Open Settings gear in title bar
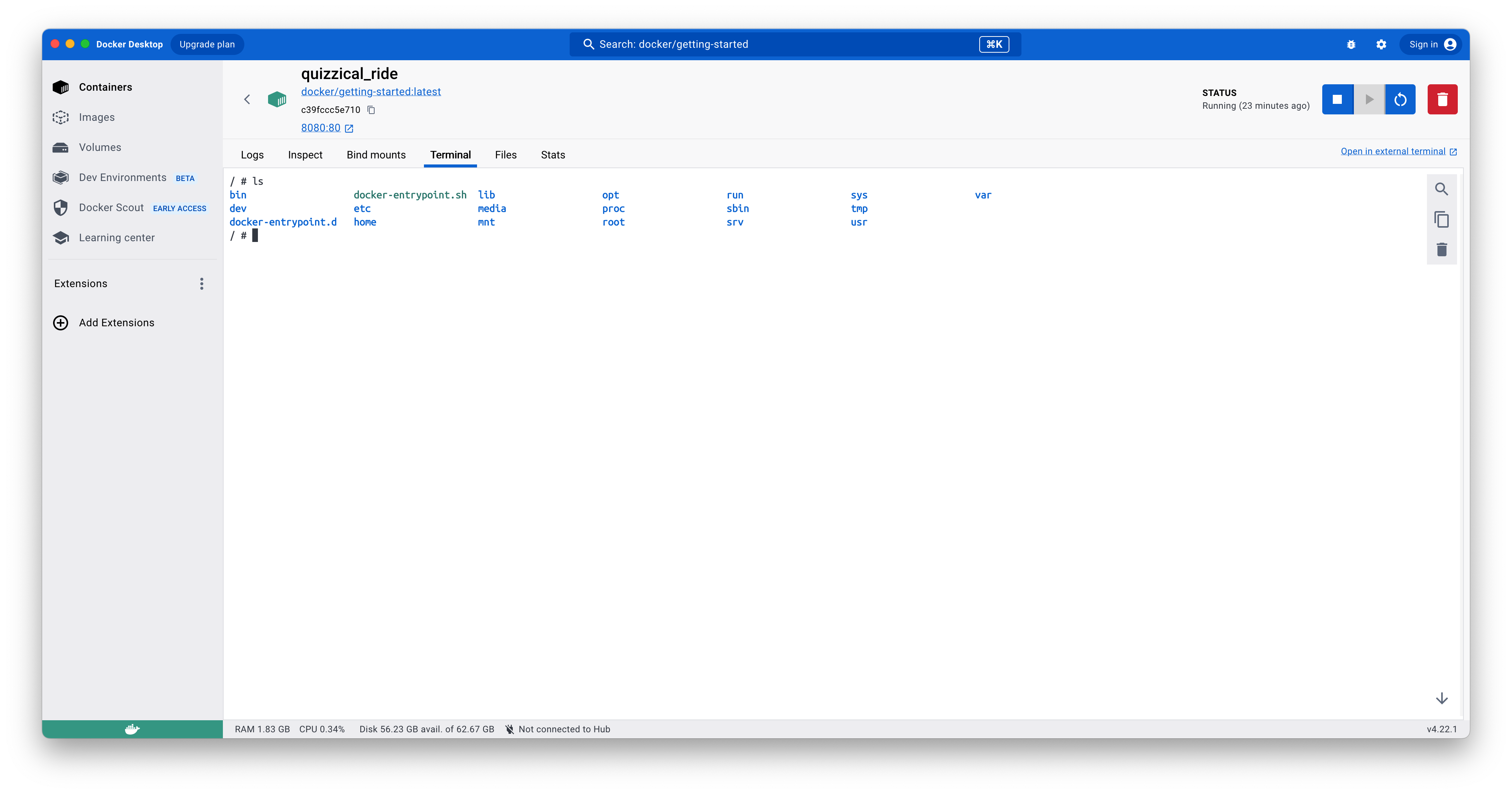 (x=1381, y=45)
